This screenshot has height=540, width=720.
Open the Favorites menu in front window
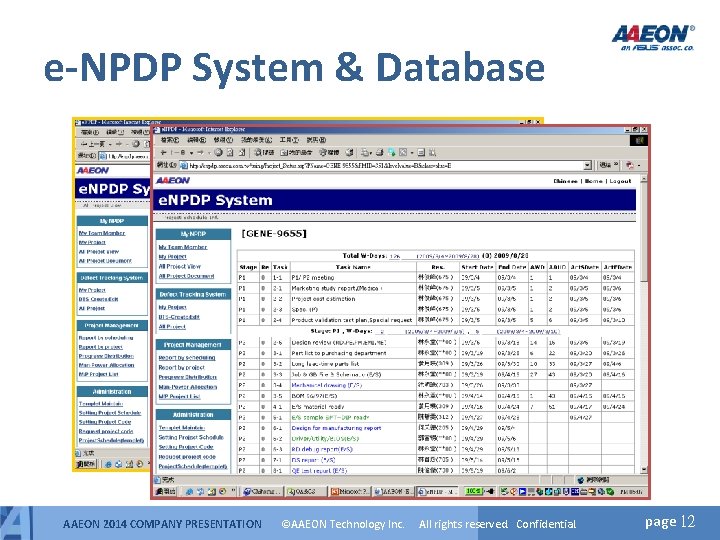pyautogui.click(x=257, y=140)
